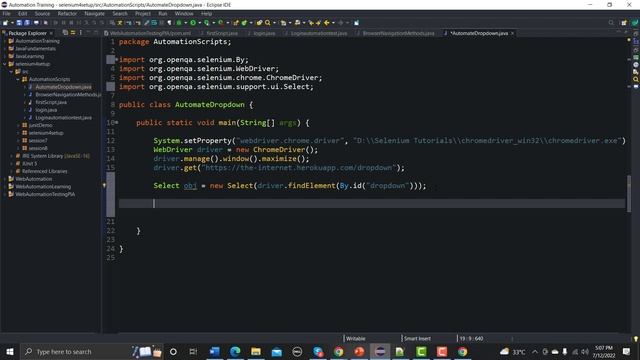The image size is (640, 360).
Task: Collapse the selenium4setup project node
Action: (5, 64)
